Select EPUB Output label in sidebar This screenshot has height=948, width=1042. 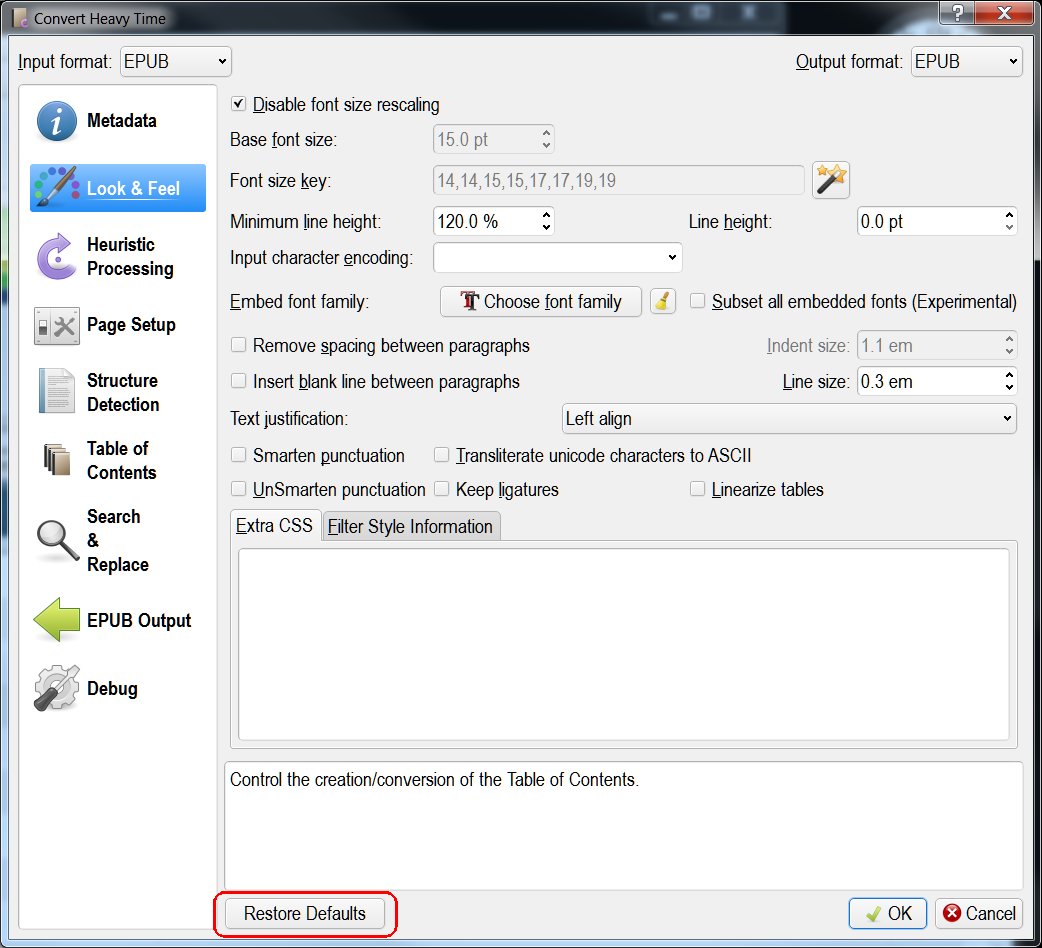139,620
